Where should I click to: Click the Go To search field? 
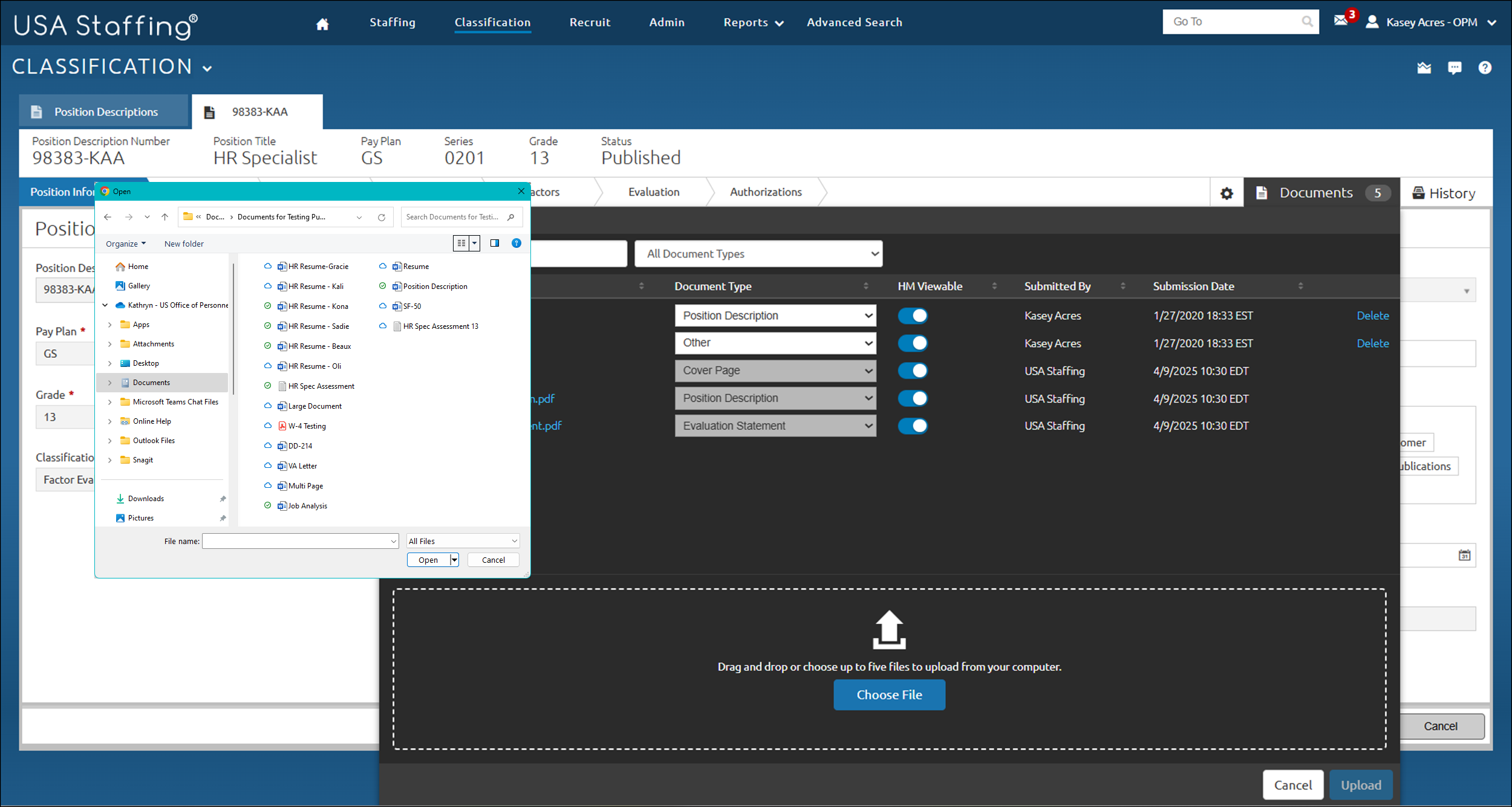1234,22
